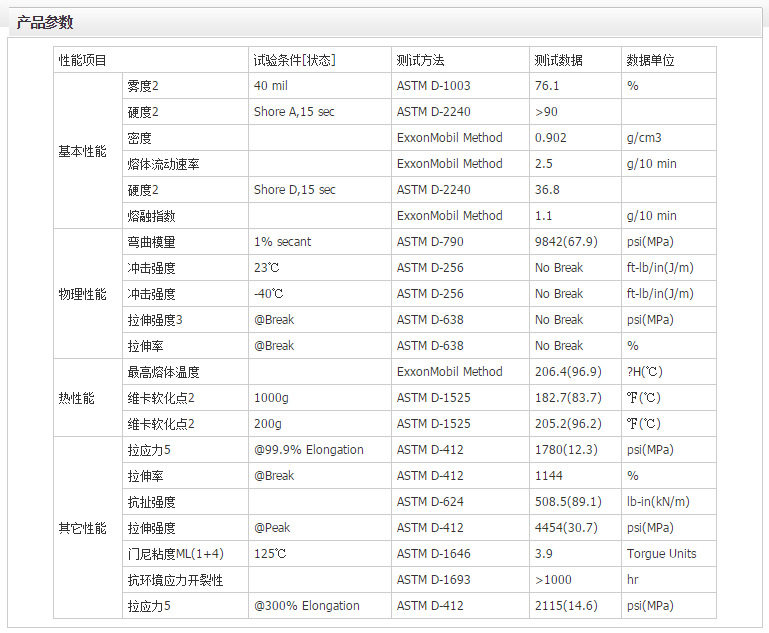Click the 产品参数 section heading
Screen dimensions: 769x633
click(45, 23)
